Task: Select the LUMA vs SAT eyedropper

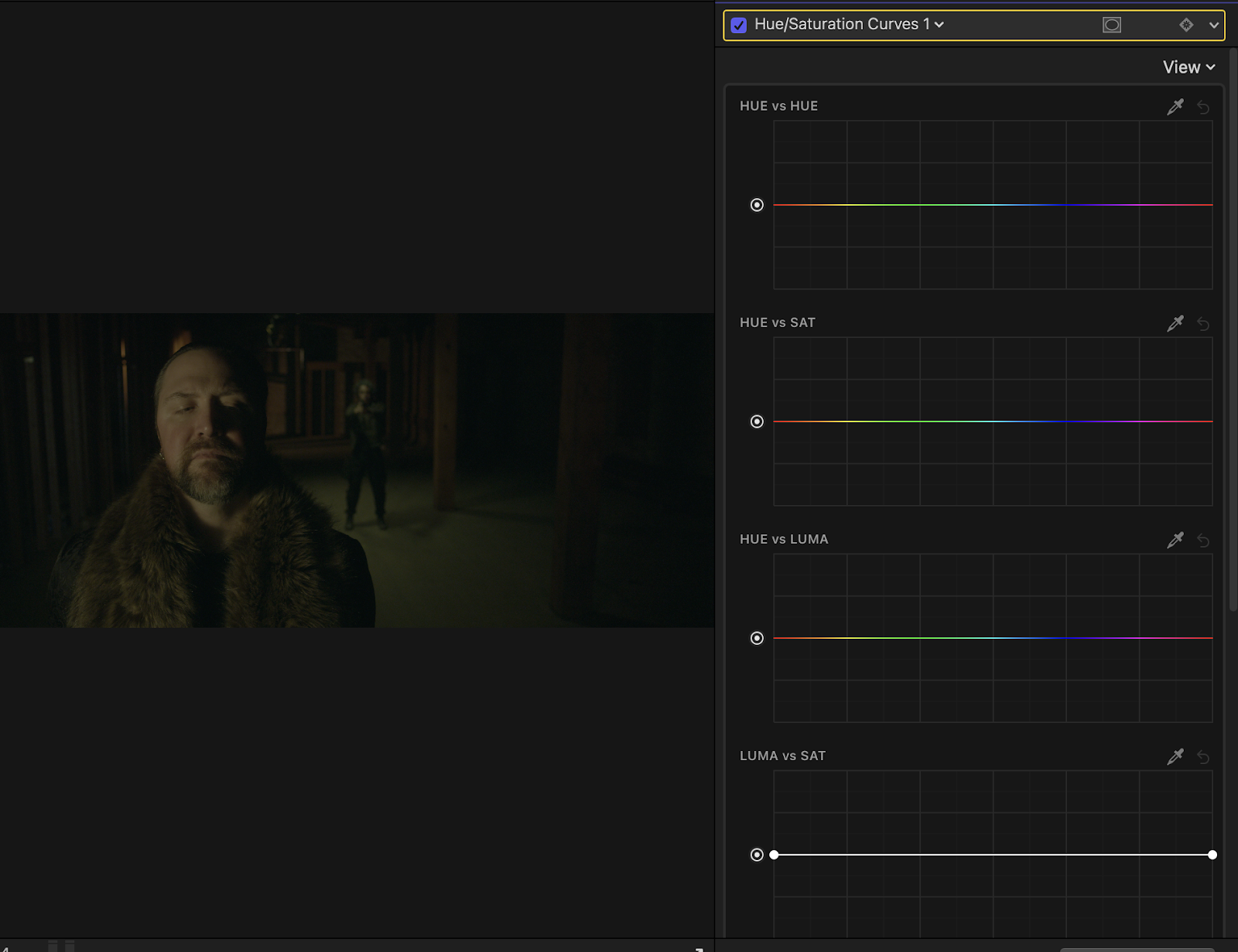Action: coord(1175,756)
